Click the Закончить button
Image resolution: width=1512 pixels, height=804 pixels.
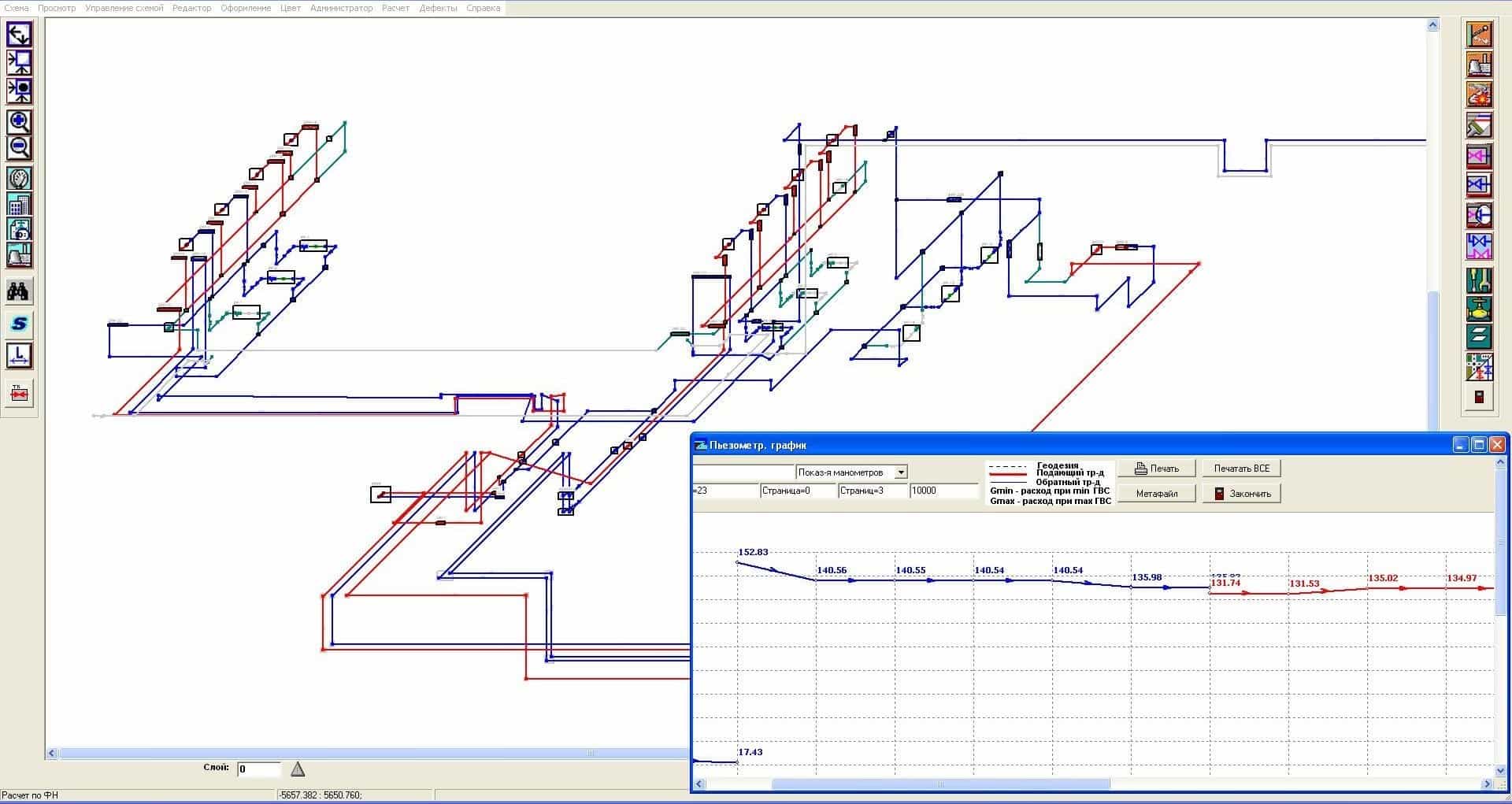click(x=1242, y=494)
